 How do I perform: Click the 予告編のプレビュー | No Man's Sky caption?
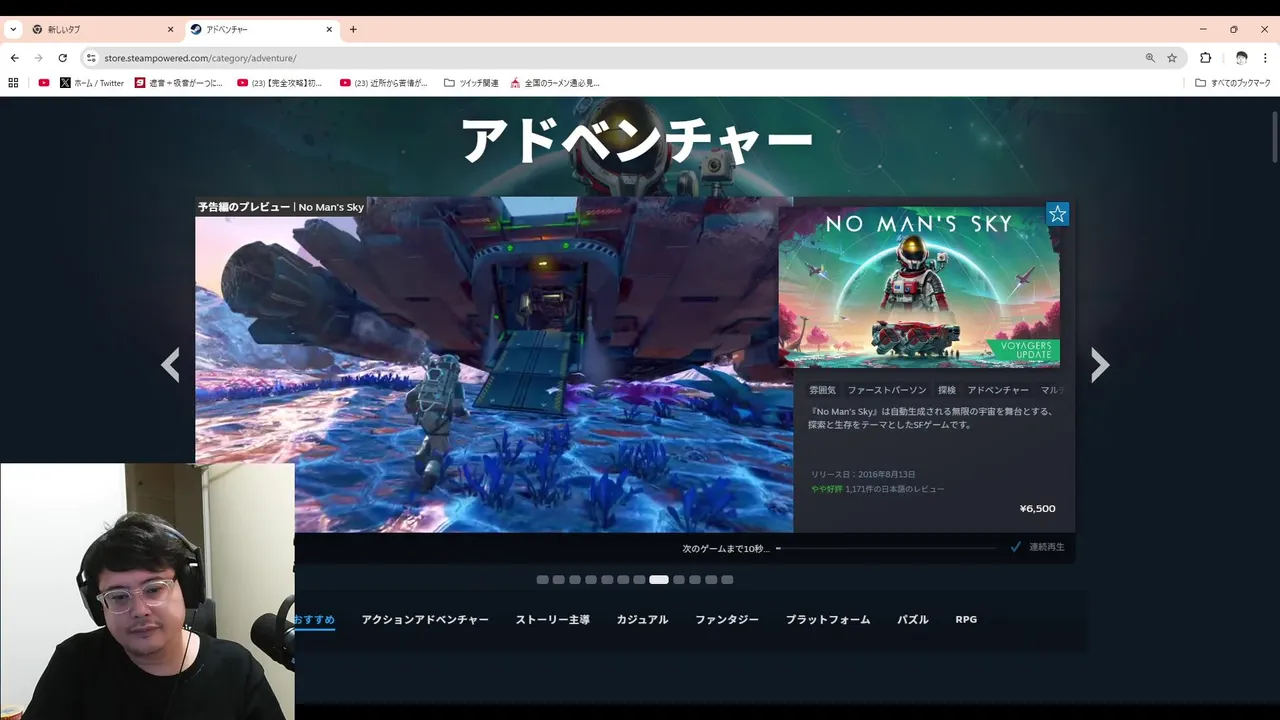(280, 207)
